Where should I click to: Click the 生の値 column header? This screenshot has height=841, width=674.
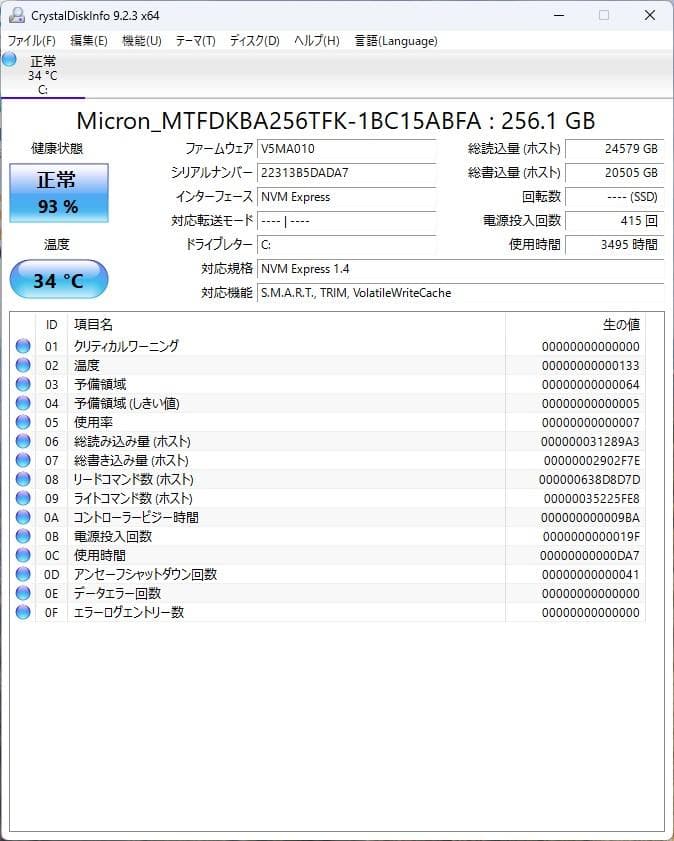[575, 324]
